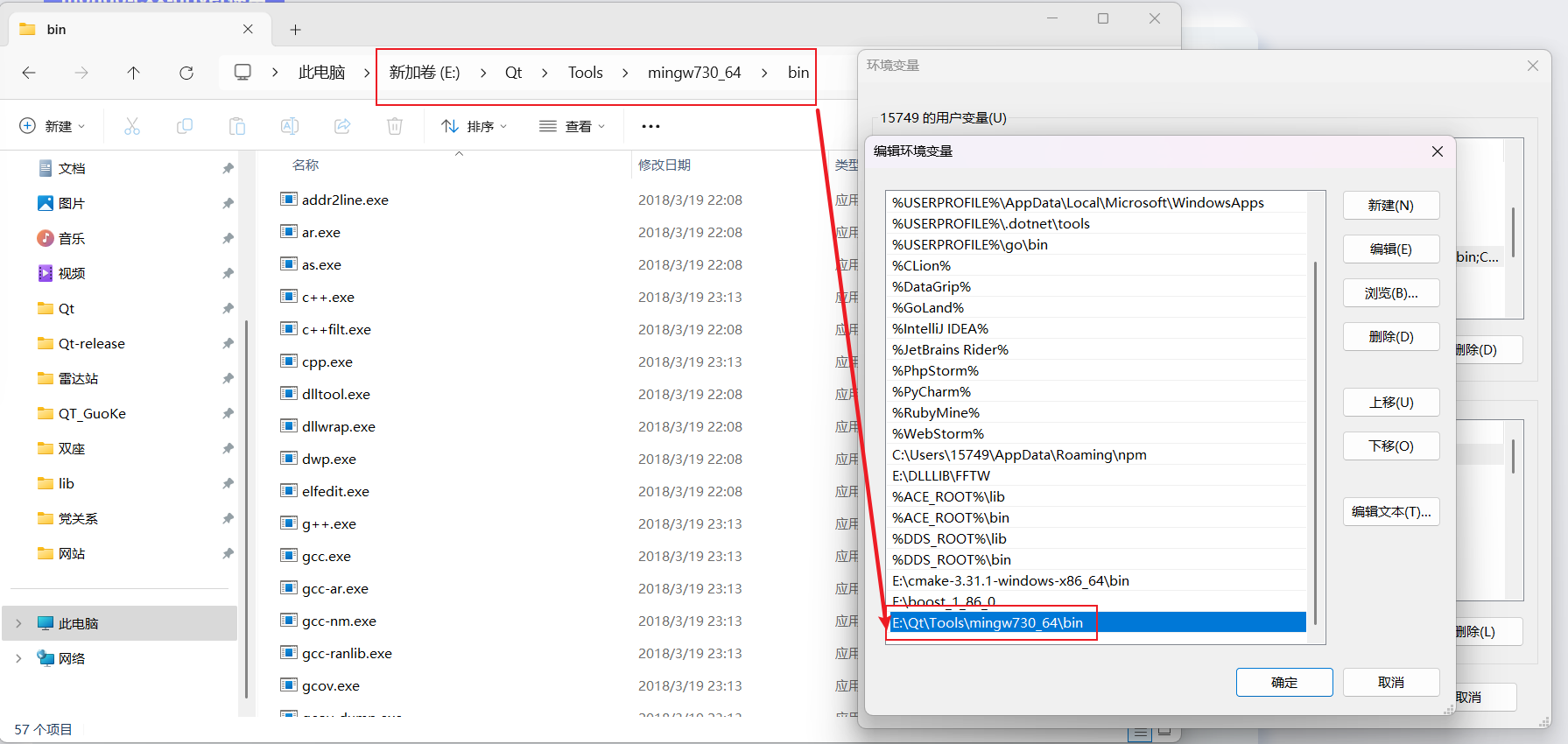Expand the 网络 tree node
Image resolution: width=1568 pixels, height=744 pixels.
(x=18, y=658)
